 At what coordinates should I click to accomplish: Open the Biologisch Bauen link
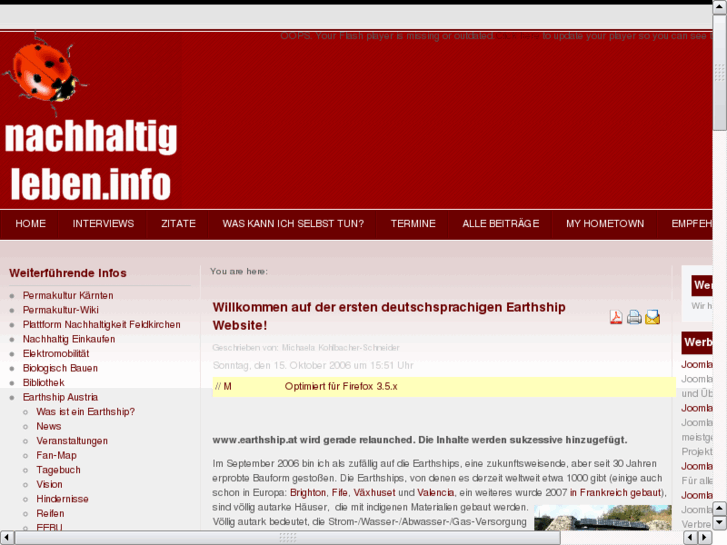pyautogui.click(x=60, y=368)
